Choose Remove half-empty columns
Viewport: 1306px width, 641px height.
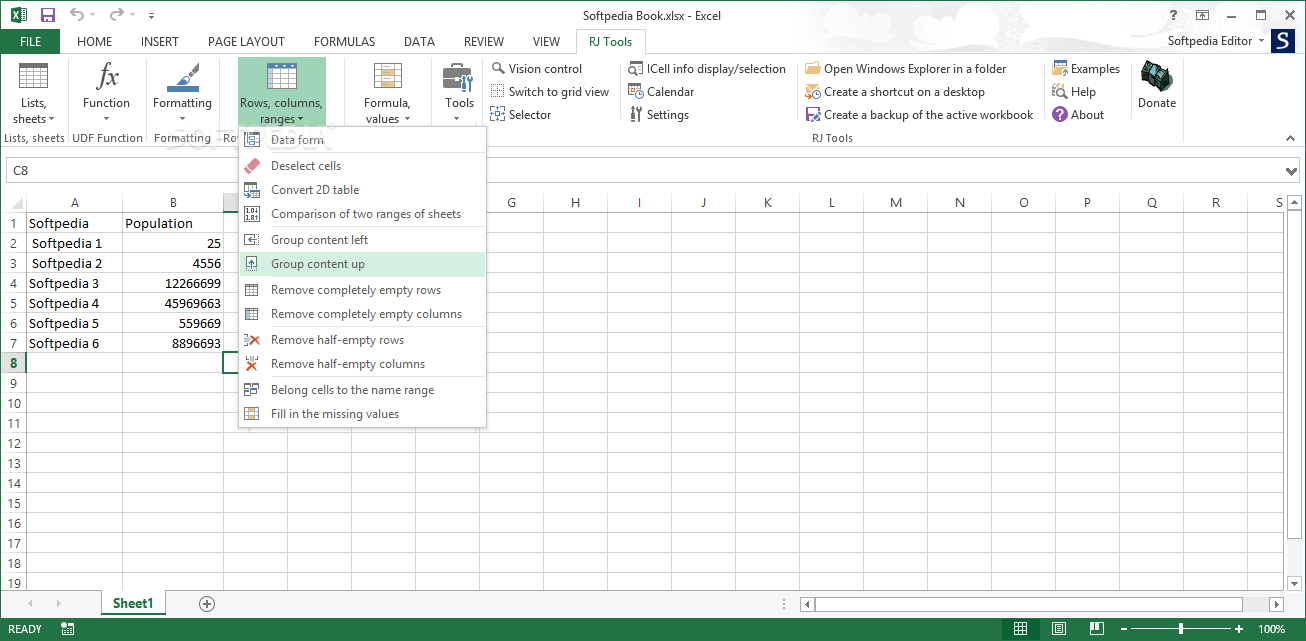click(x=362, y=364)
